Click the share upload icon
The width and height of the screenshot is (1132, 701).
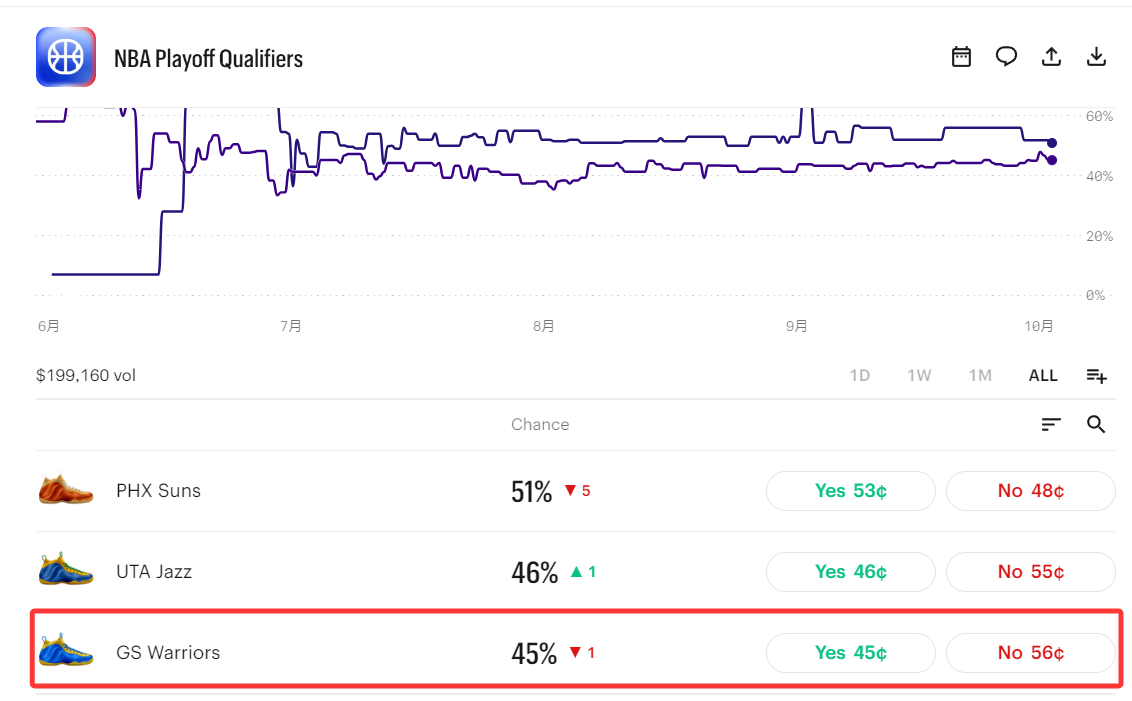pyautogui.click(x=1051, y=56)
